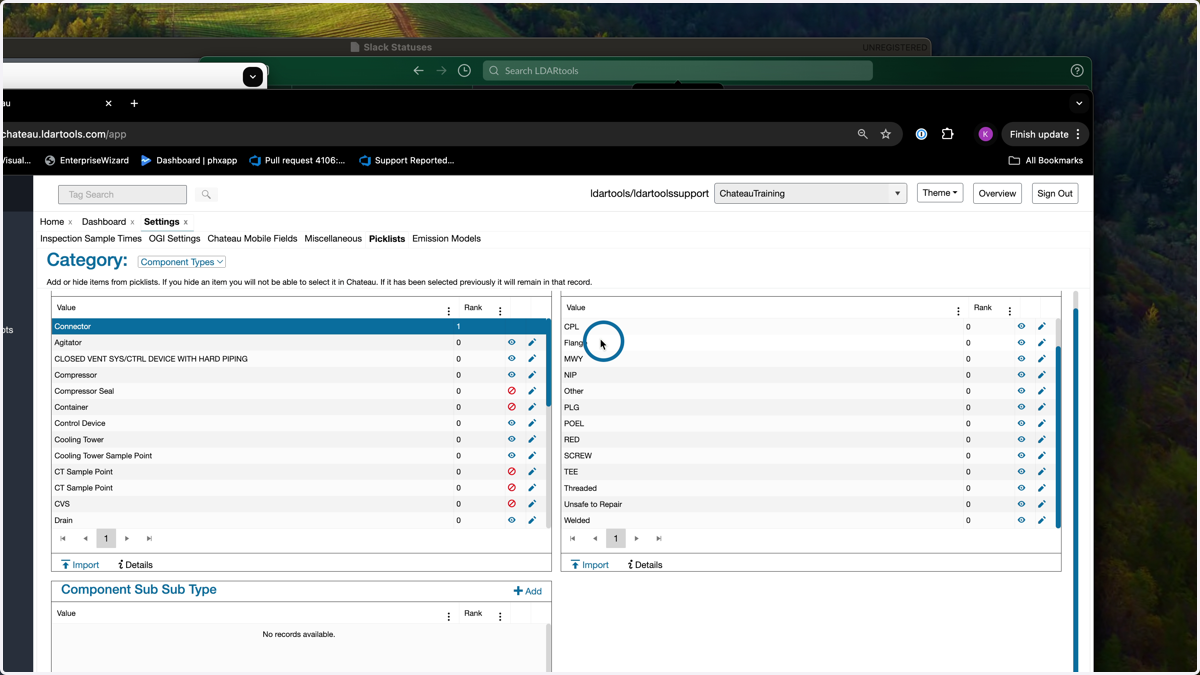Viewport: 1200px width, 675px height.
Task: Go to first page in left grid pager
Action: pos(63,539)
